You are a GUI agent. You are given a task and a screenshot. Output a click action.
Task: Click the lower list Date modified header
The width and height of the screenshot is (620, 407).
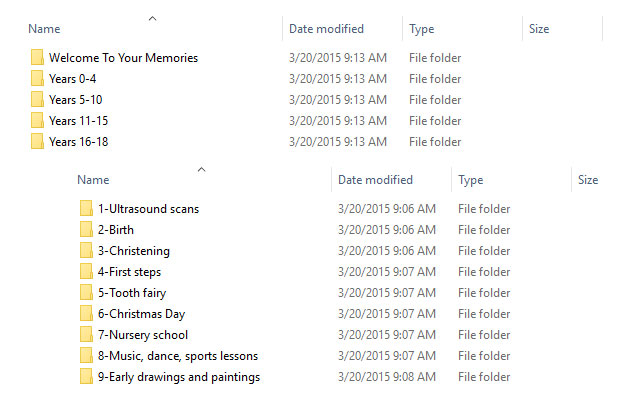[x=375, y=180]
